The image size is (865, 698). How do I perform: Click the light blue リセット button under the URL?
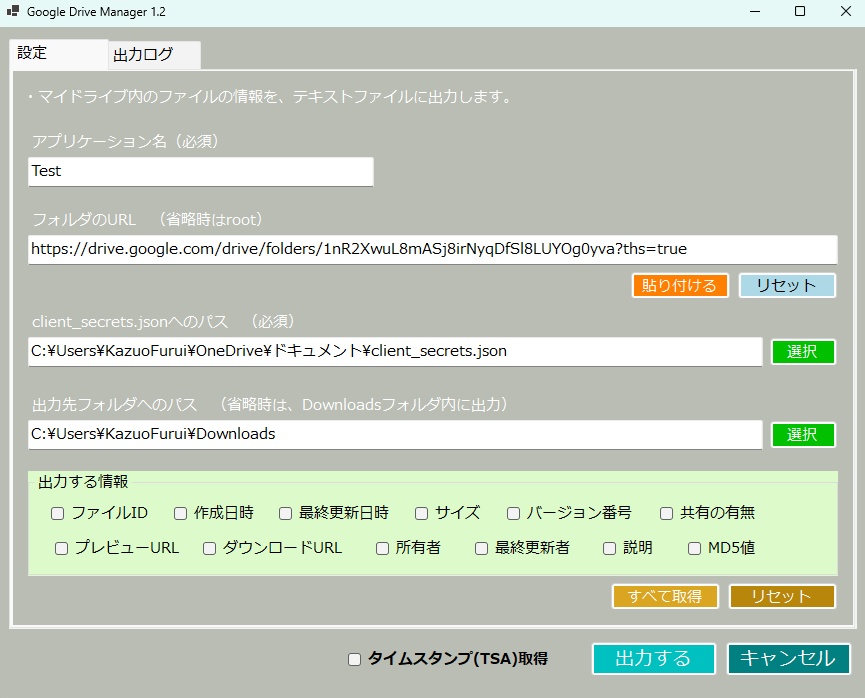coord(787,285)
